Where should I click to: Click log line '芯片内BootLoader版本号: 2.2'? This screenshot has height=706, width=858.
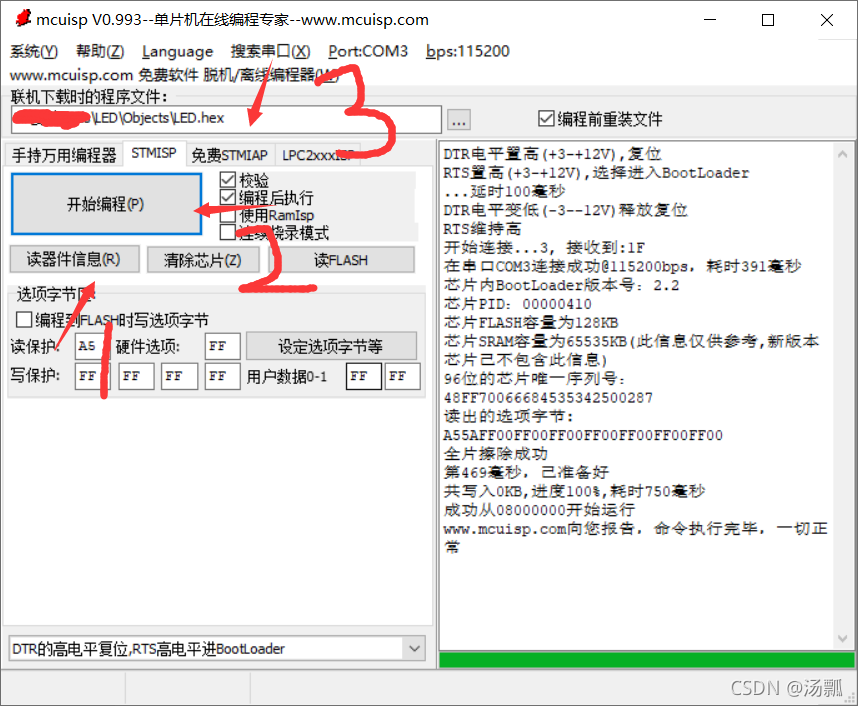pyautogui.click(x=561, y=285)
